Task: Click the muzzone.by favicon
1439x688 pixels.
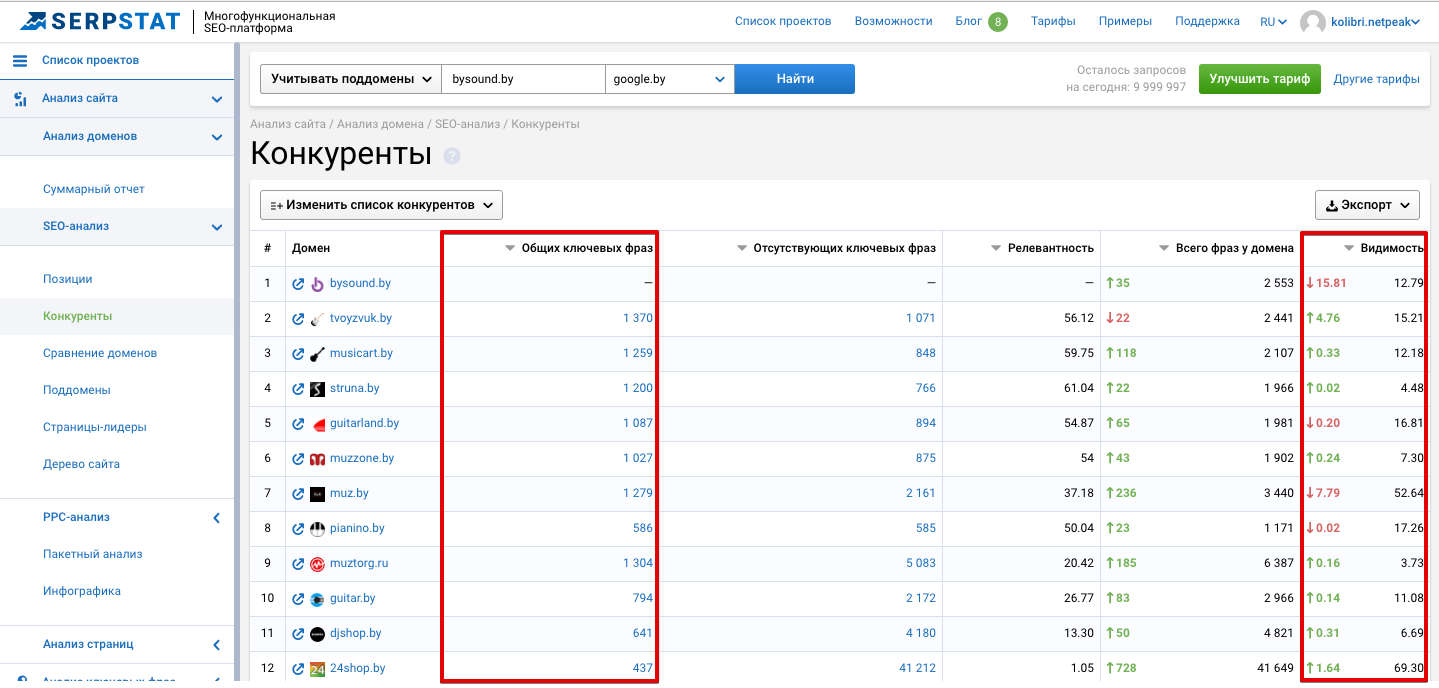Action: (317, 459)
